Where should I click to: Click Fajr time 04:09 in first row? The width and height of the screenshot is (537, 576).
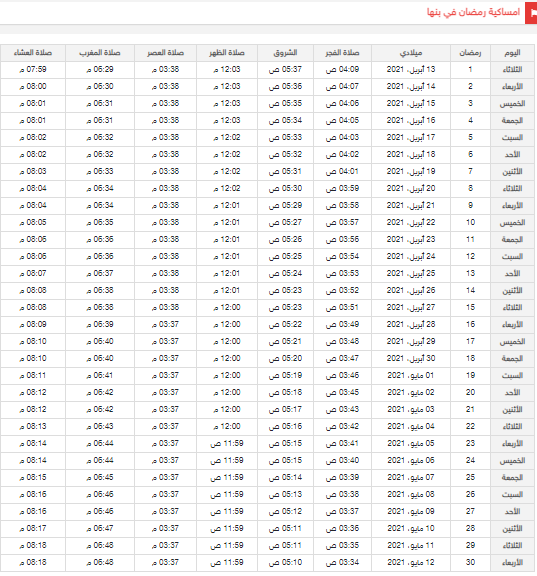[x=342, y=69]
